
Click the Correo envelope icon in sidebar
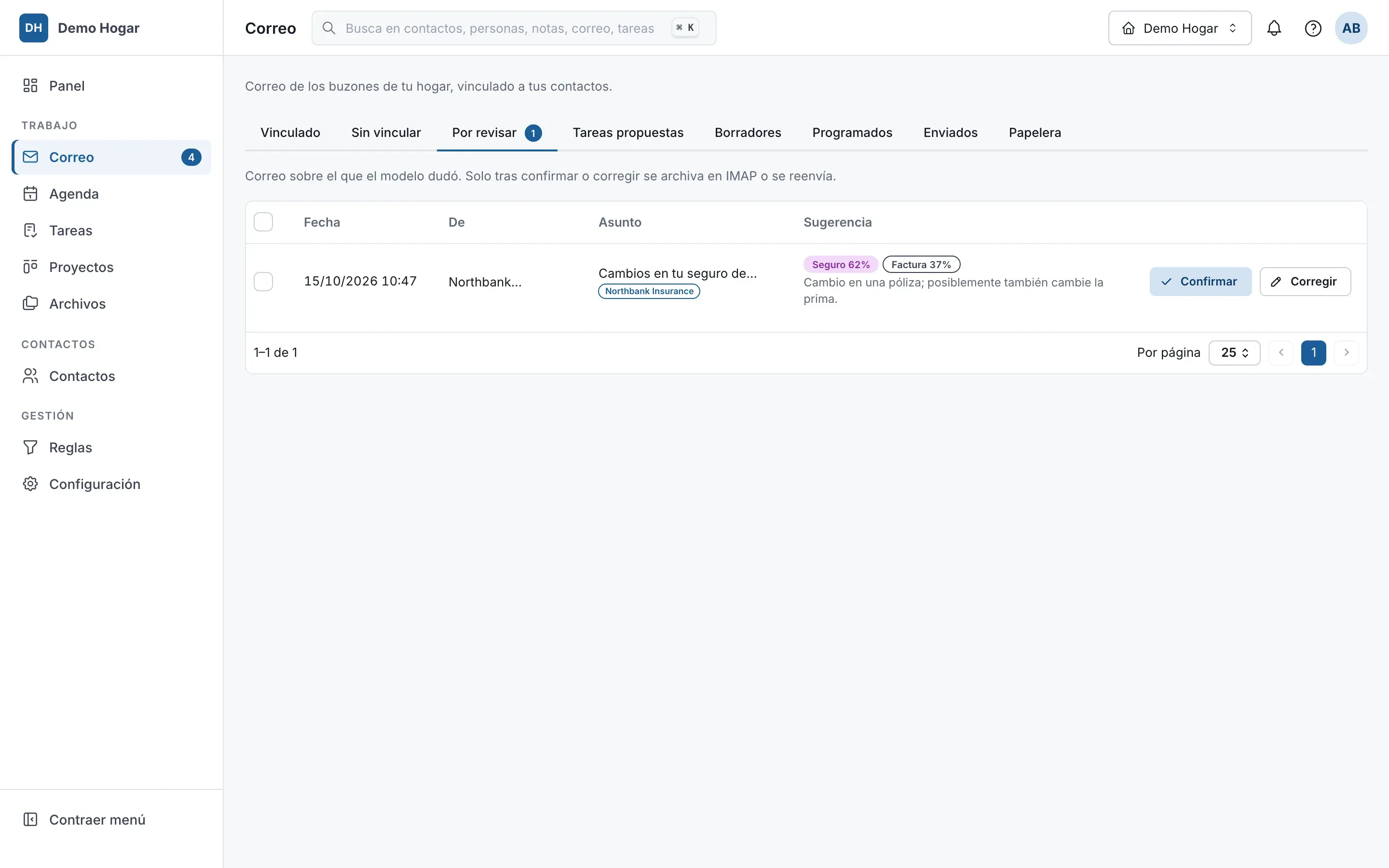[x=30, y=157]
